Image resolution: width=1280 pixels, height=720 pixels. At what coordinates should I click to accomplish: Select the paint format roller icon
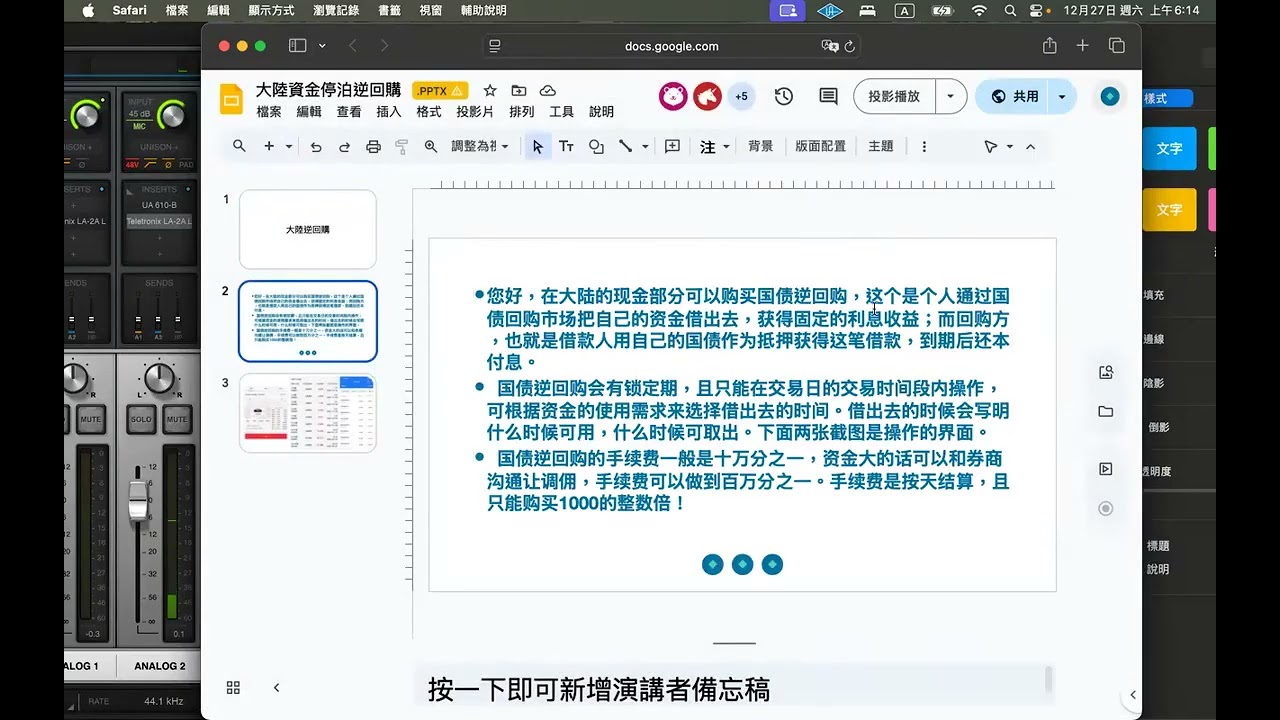pyautogui.click(x=402, y=147)
